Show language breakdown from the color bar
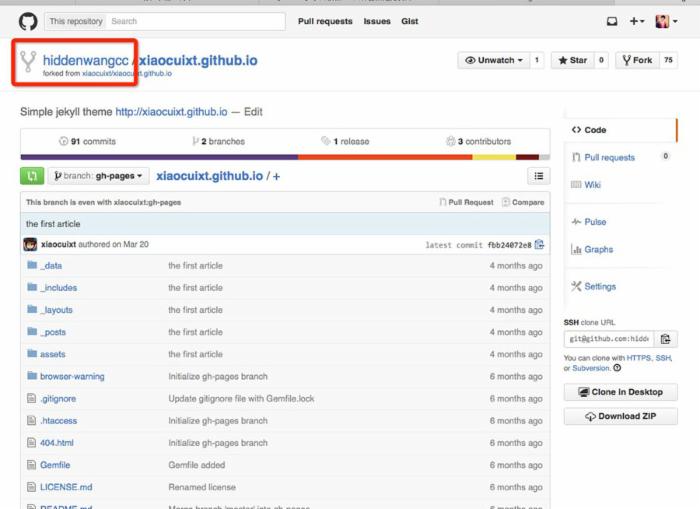This screenshot has height=509, width=700. pyautogui.click(x=285, y=157)
